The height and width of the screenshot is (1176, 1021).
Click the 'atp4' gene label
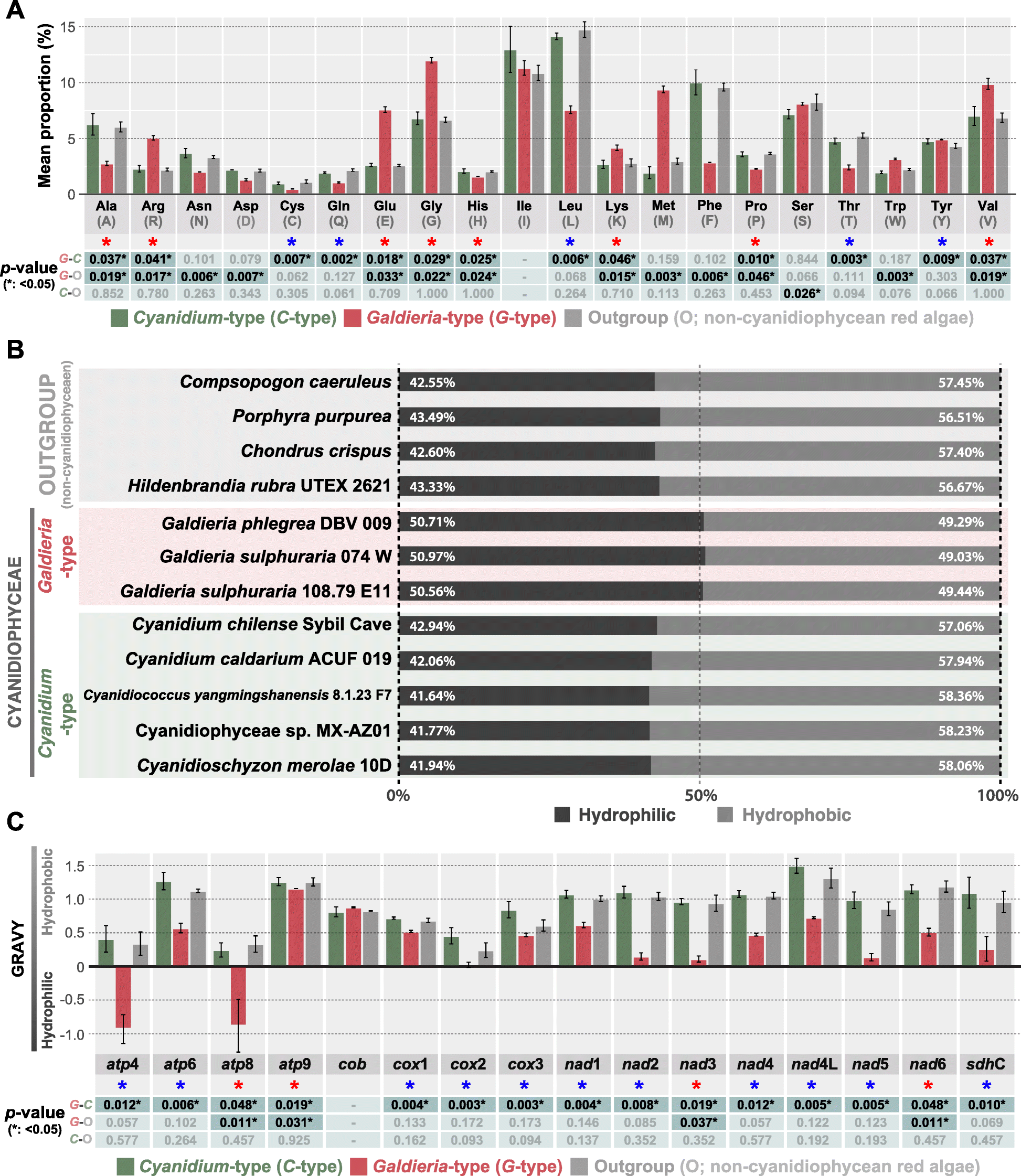pos(122,1064)
